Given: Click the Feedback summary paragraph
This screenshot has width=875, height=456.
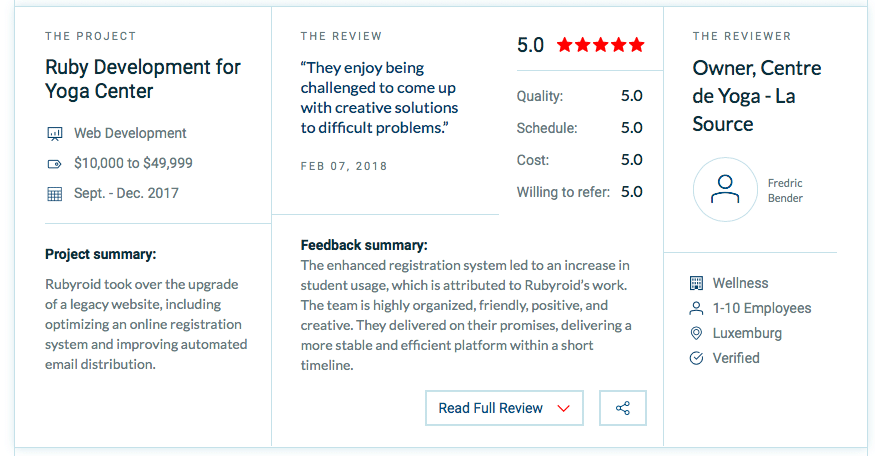Looking at the screenshot, I should coord(465,315).
